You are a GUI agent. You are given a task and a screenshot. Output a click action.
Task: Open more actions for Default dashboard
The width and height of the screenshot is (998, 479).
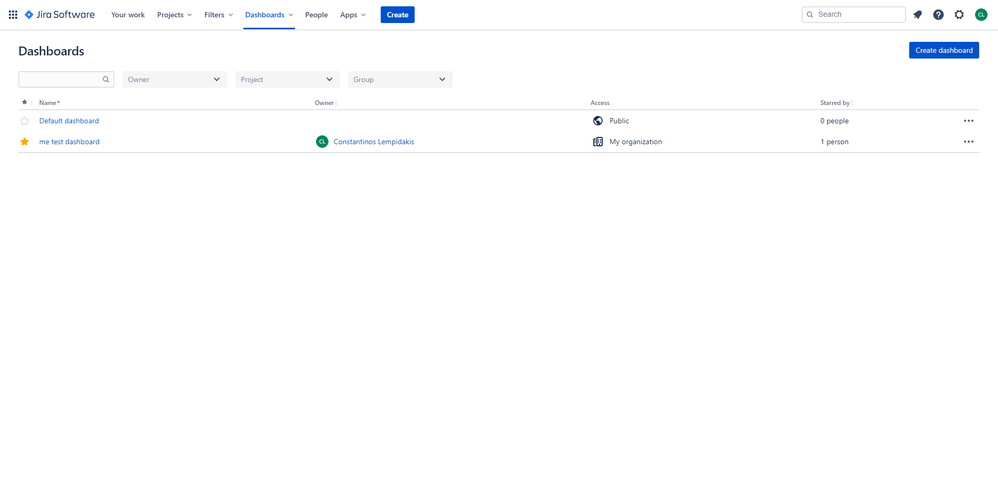968,121
